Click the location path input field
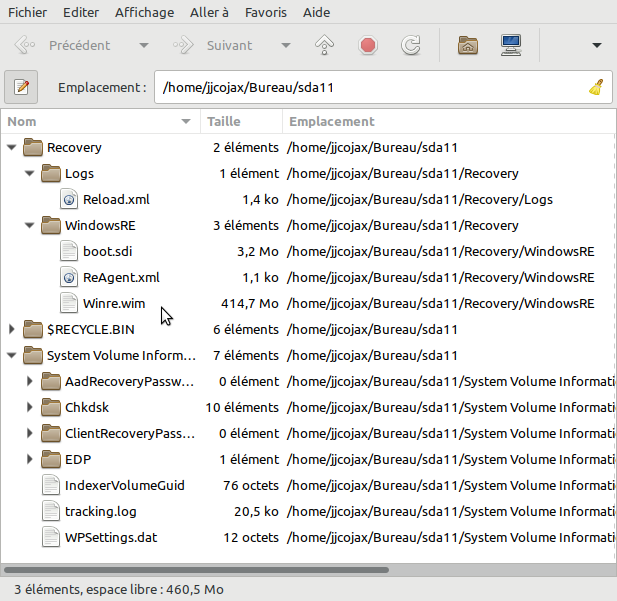 coord(383,87)
